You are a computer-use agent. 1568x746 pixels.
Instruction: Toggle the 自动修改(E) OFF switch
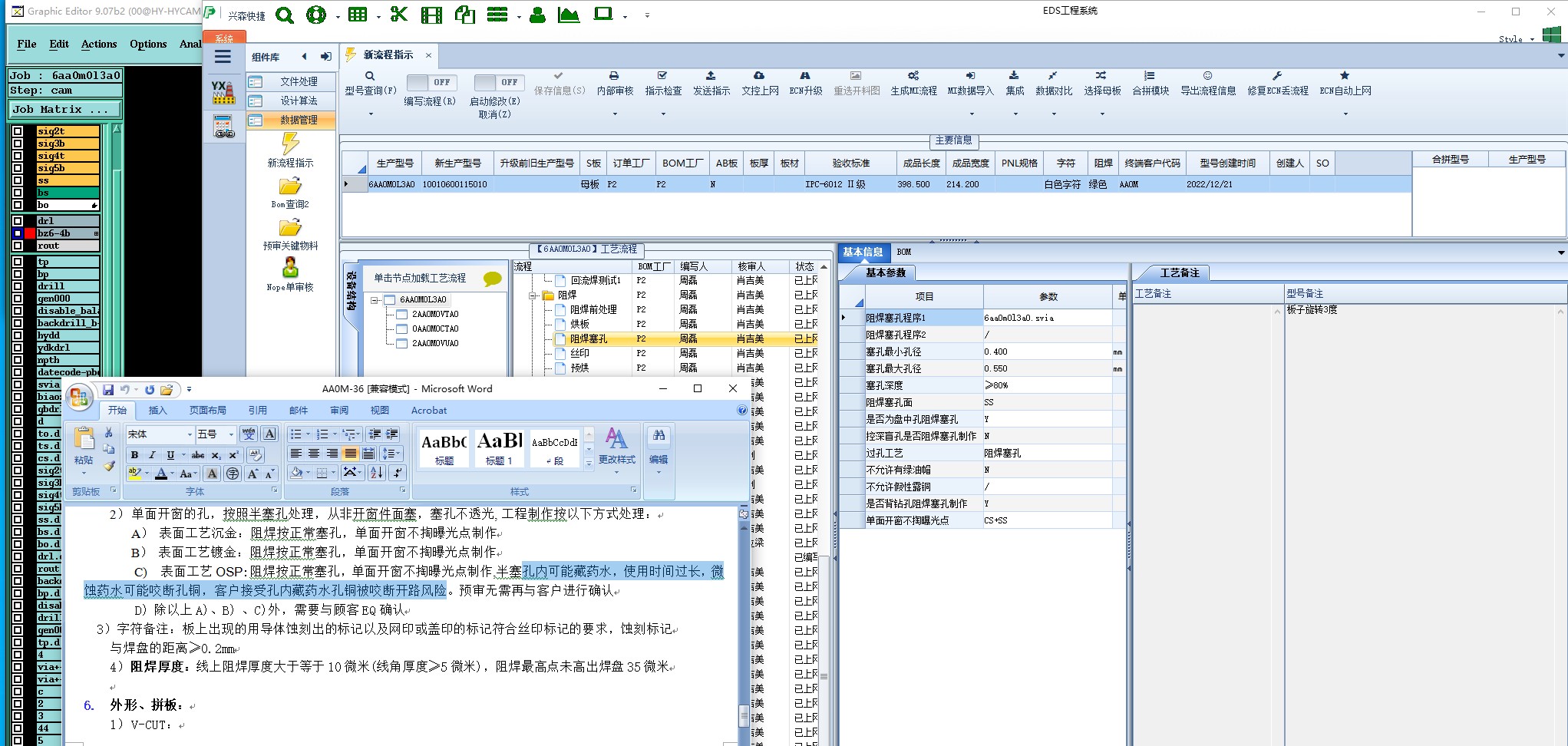(x=499, y=82)
